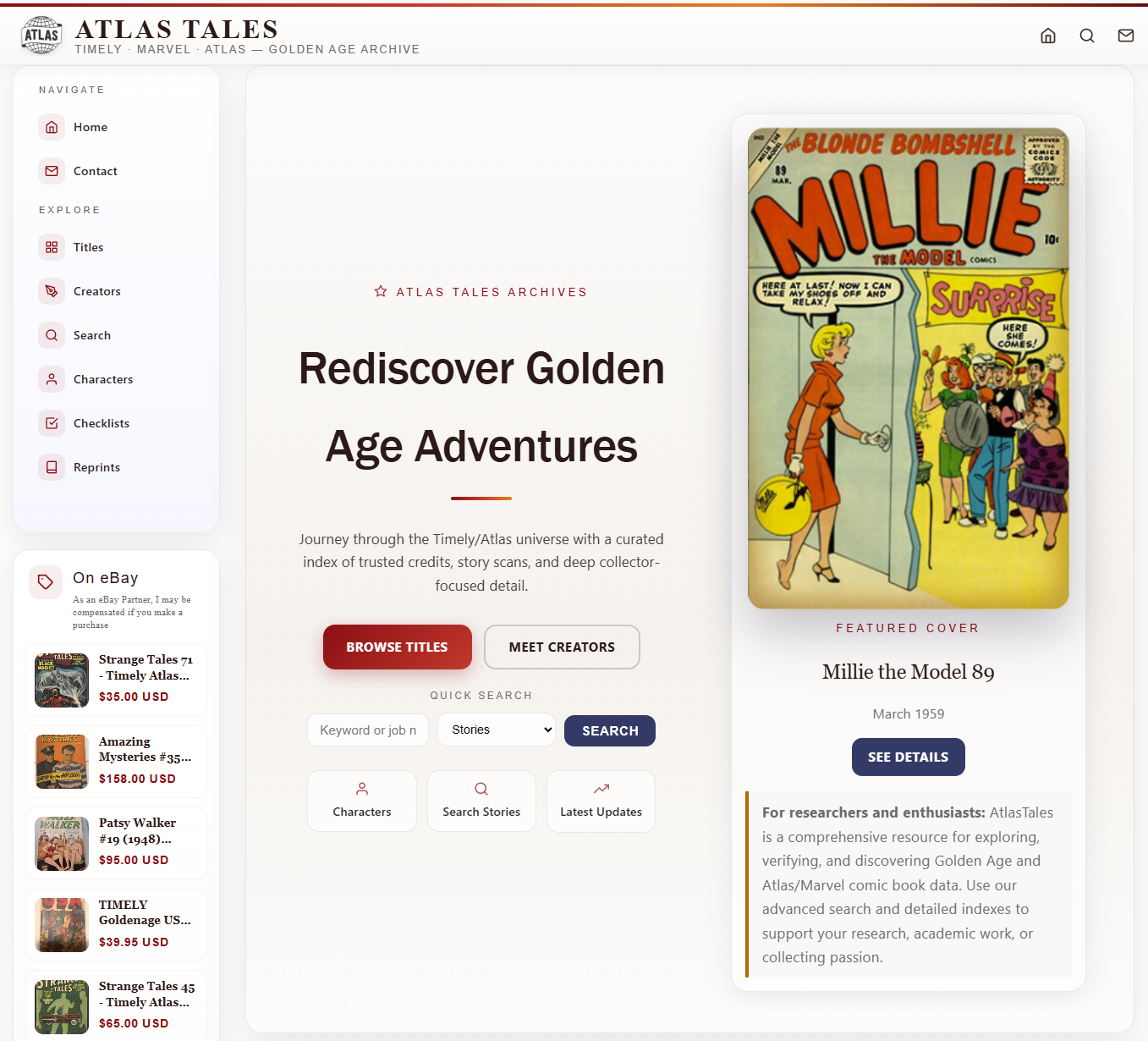This screenshot has width=1148, height=1041.
Task: Select the Titles grid icon in the sidebar
Action: point(52,246)
